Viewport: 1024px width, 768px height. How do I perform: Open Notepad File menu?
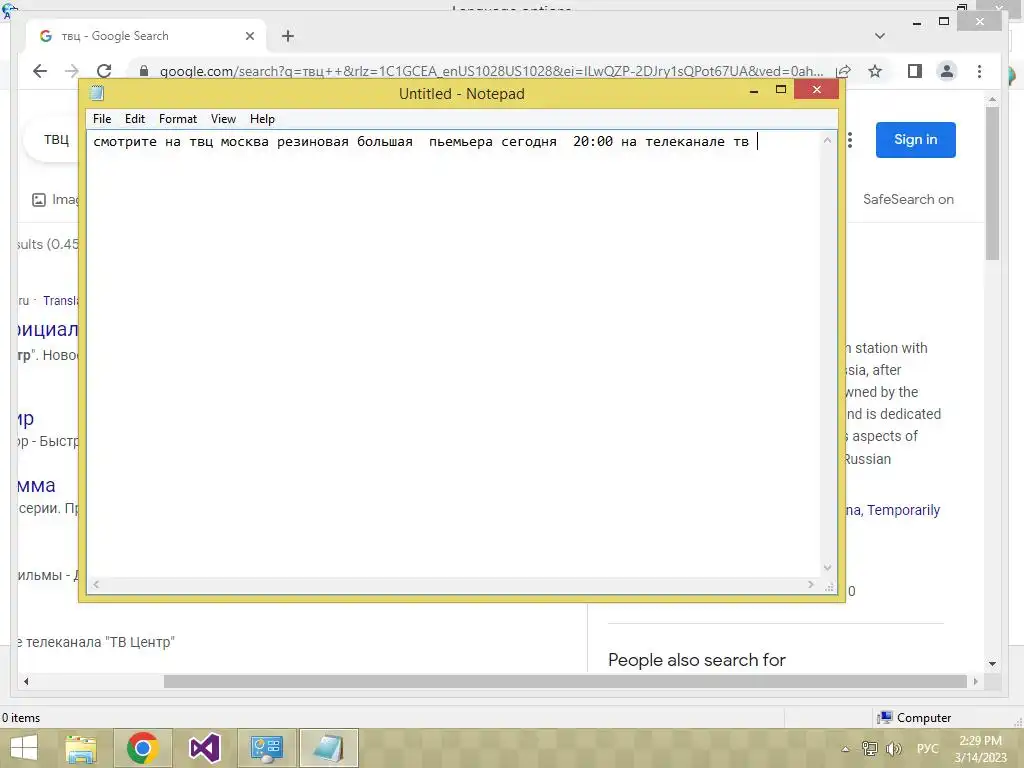102,119
